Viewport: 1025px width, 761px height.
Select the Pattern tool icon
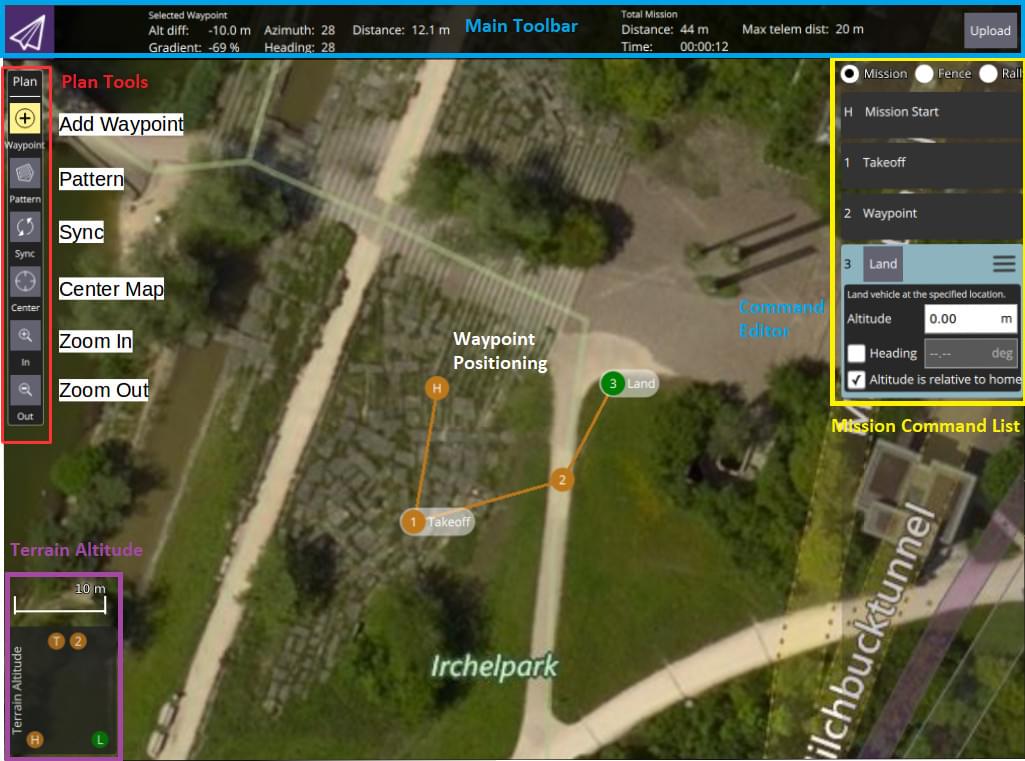pyautogui.click(x=25, y=173)
